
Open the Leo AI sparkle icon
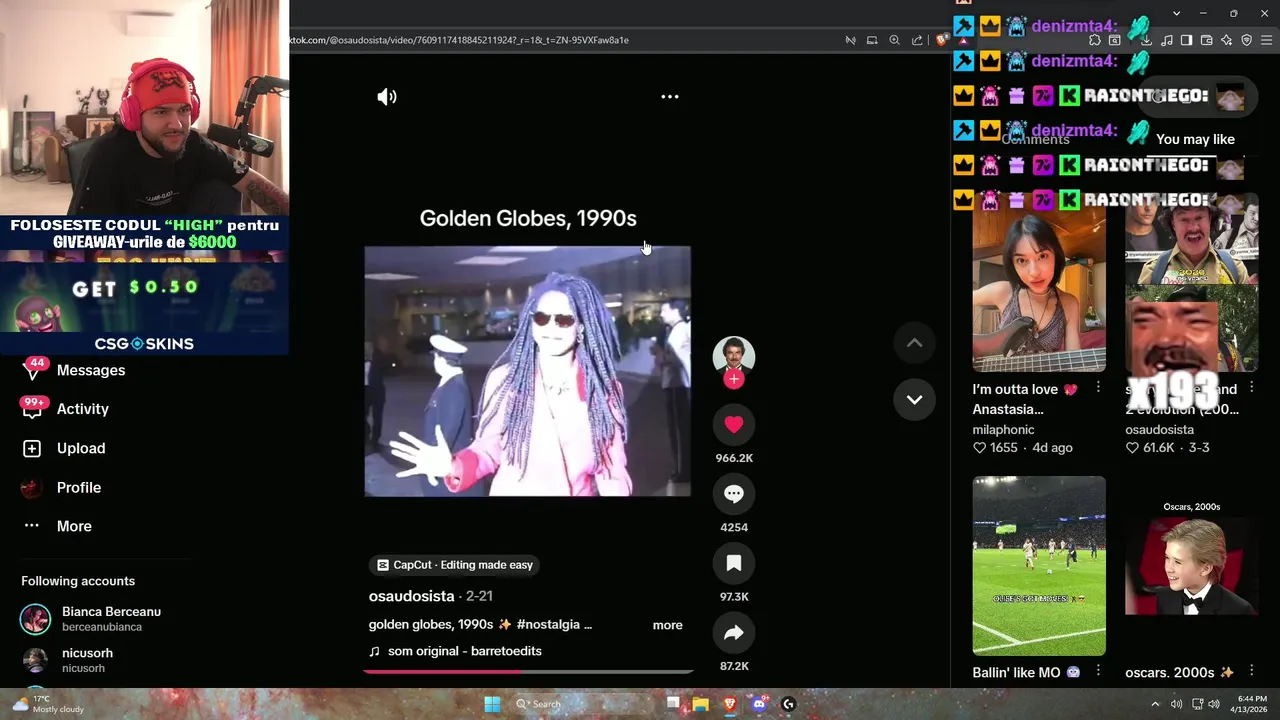point(1226,40)
